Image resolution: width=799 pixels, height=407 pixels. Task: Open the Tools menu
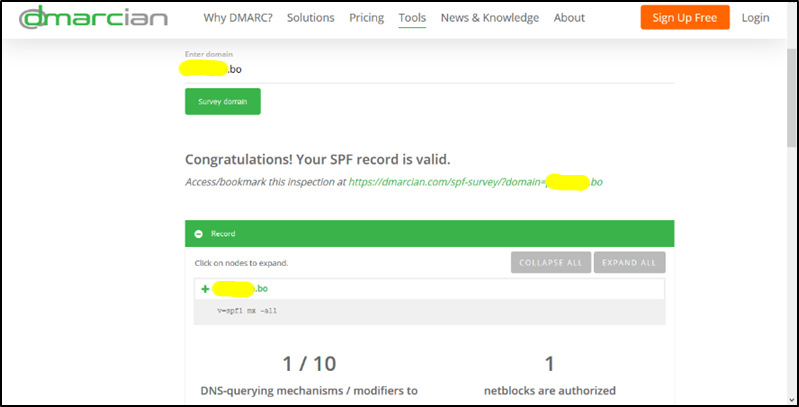412,18
